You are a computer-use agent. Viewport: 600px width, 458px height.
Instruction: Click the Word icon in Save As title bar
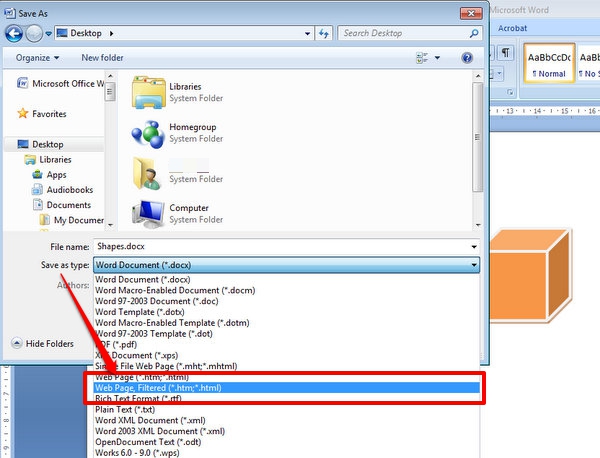[x=10, y=13]
